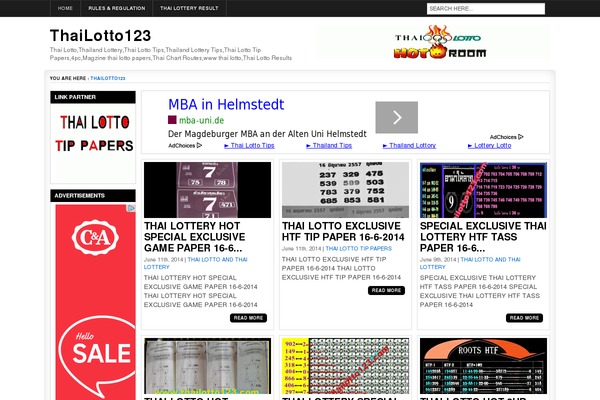Image resolution: width=600 pixels, height=400 pixels.
Task: Click the site tagline text under ThaiLotto123
Action: (x=171, y=54)
